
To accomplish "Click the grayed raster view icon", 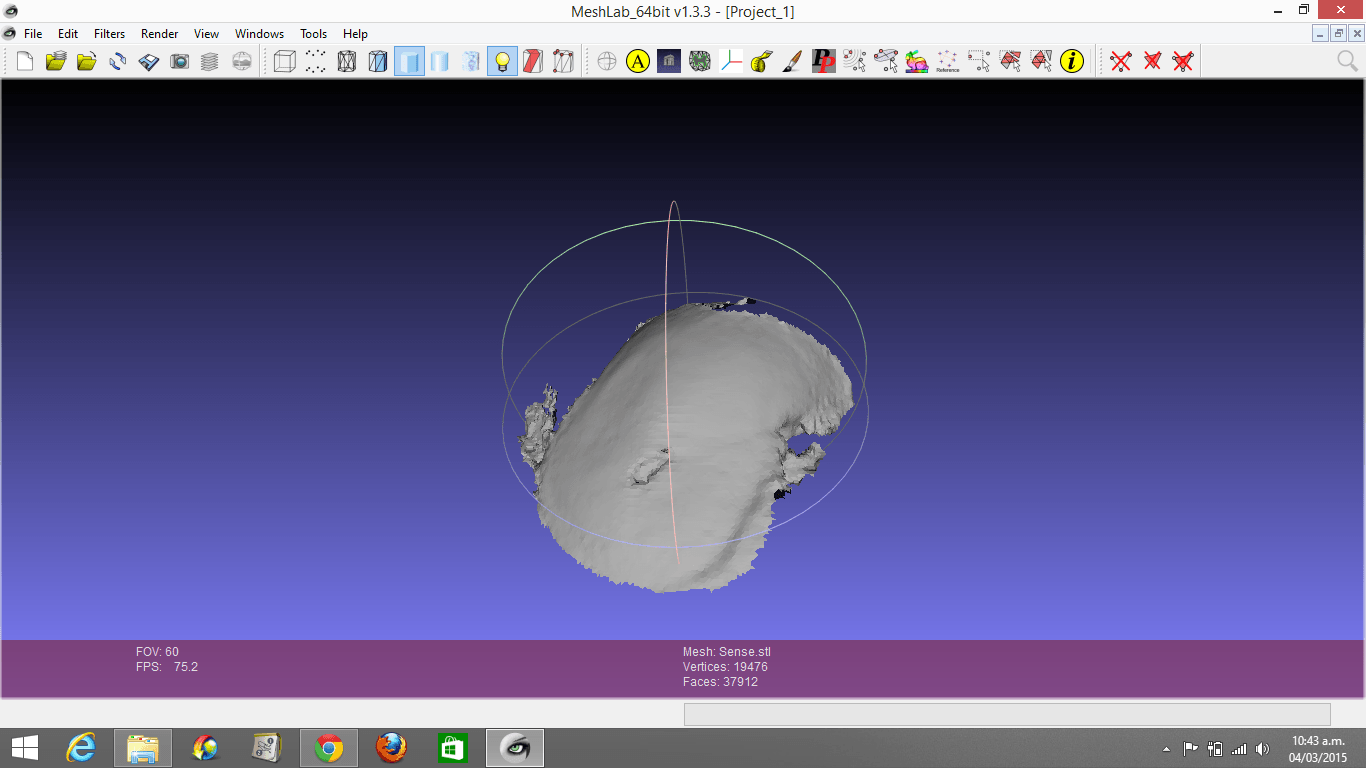I will click(x=242, y=62).
